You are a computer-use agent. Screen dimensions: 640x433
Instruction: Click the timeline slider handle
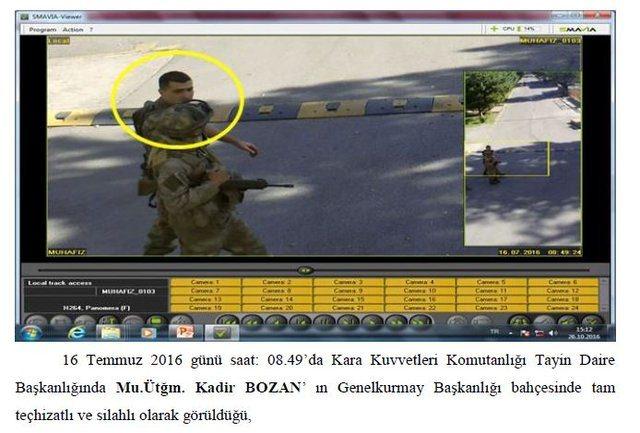click(305, 270)
